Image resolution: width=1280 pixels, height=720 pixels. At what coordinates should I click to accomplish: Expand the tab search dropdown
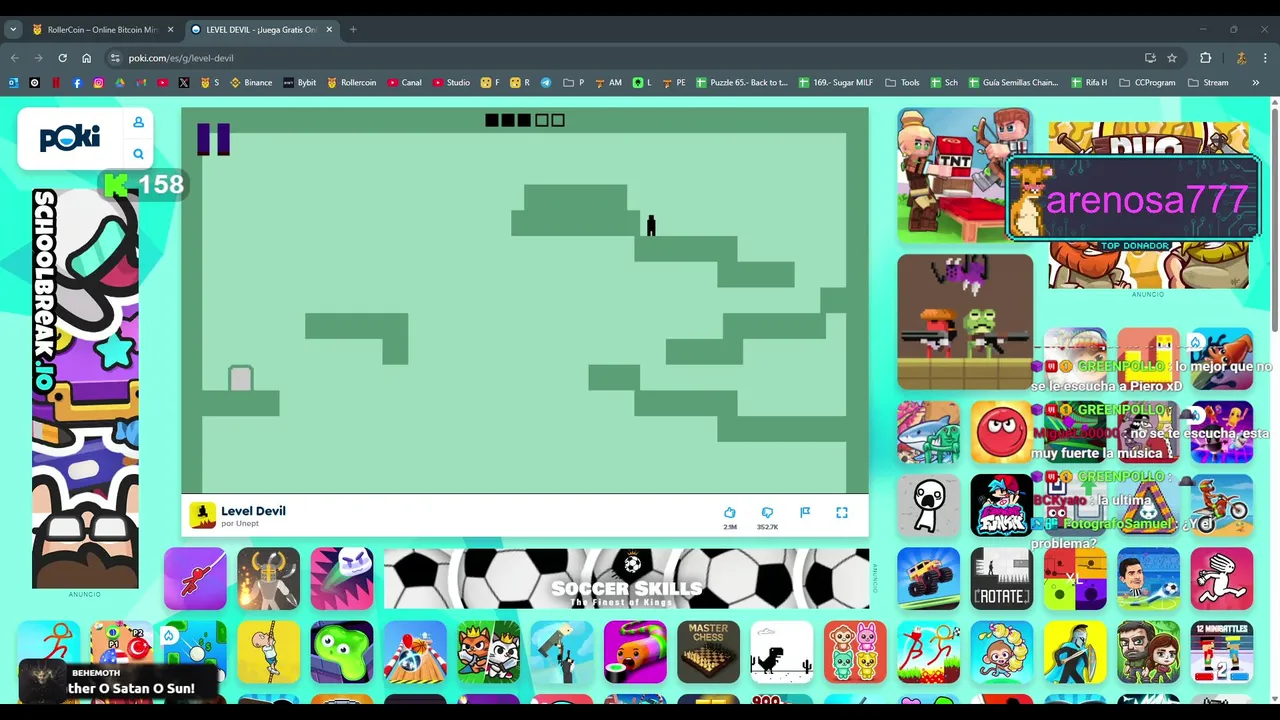point(13,30)
